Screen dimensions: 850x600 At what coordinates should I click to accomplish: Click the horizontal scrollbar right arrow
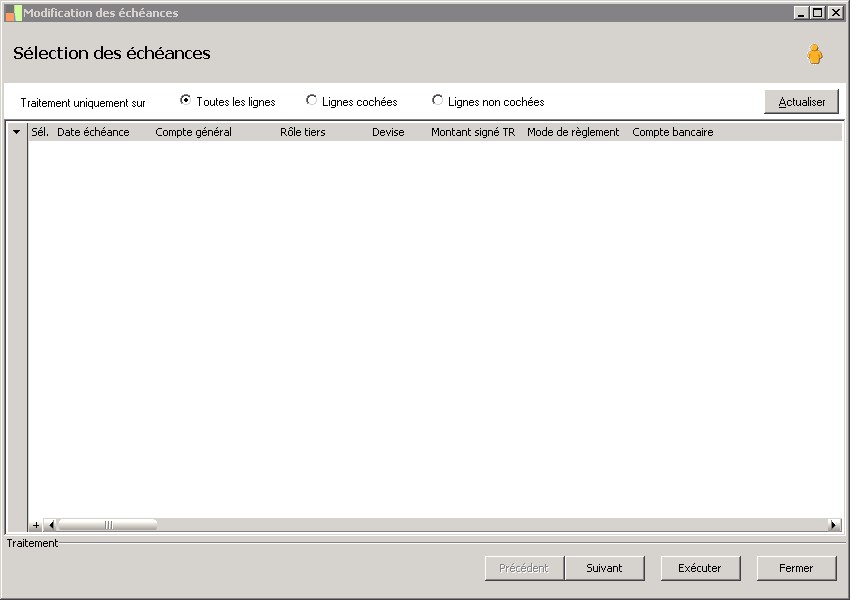834,525
